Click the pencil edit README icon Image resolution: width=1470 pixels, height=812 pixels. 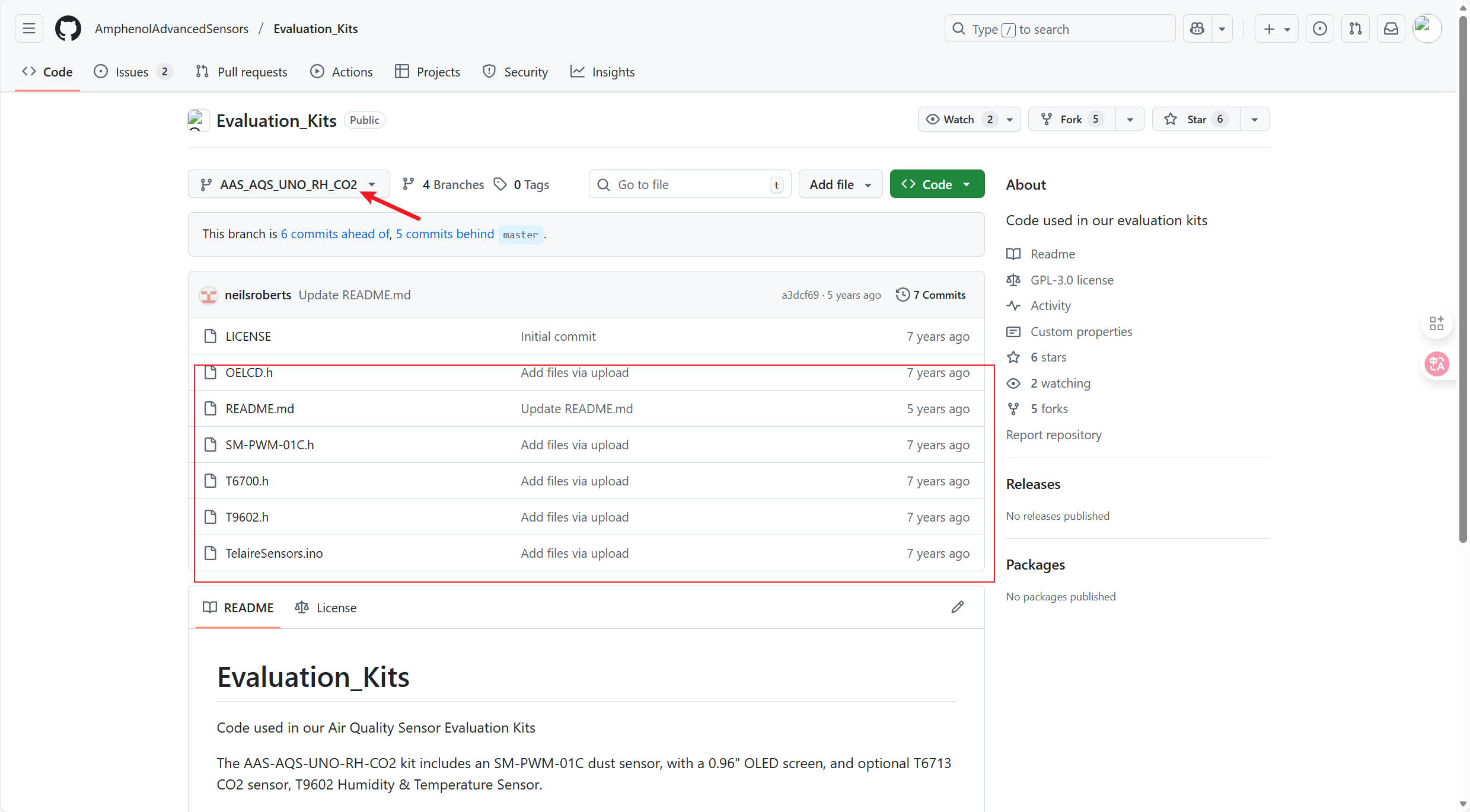pos(957,607)
